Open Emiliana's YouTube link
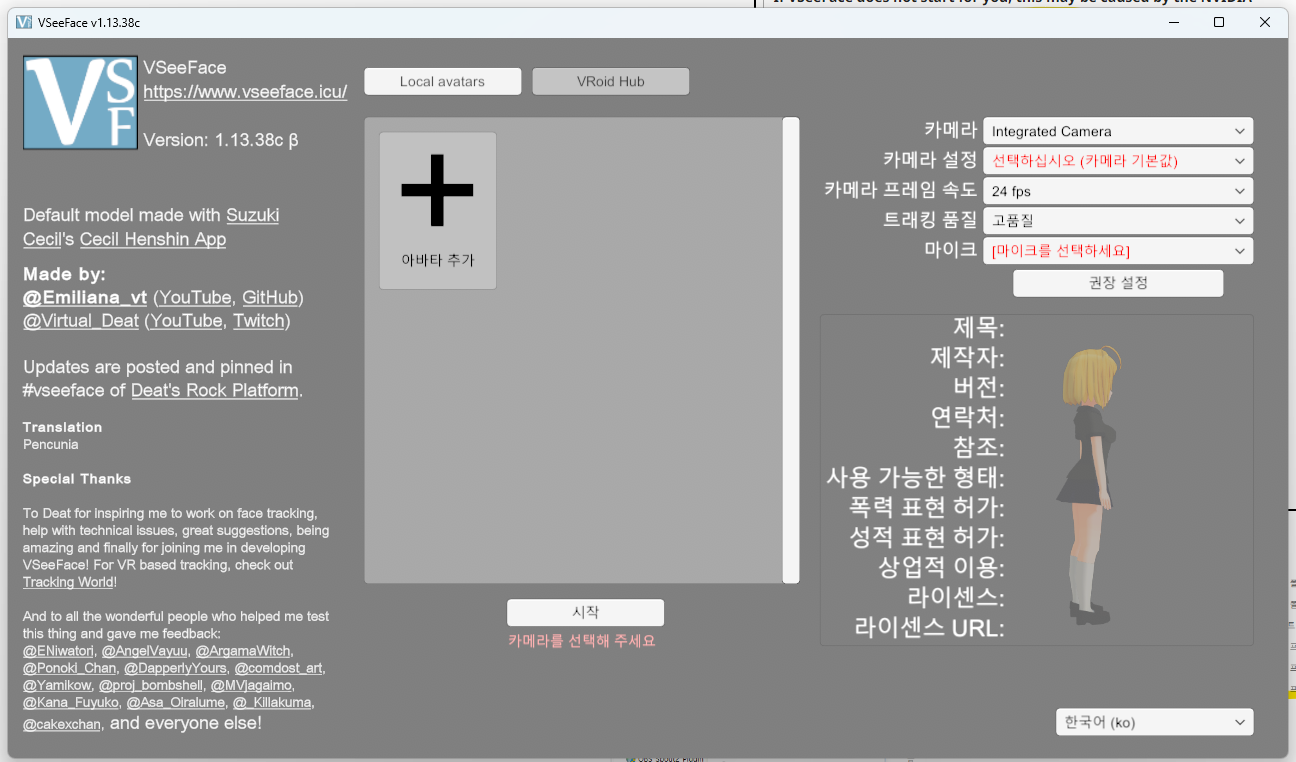1296x762 pixels. (195, 298)
